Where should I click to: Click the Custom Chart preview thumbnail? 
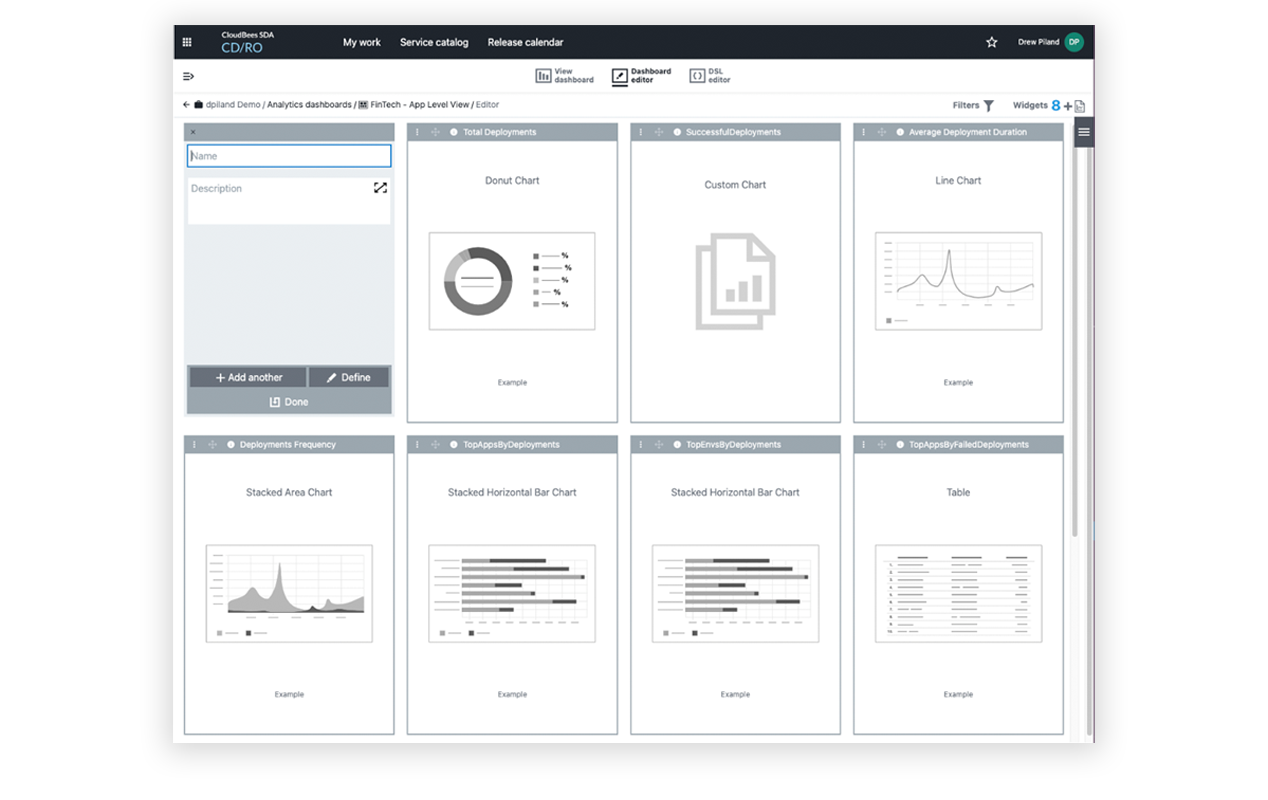(735, 281)
